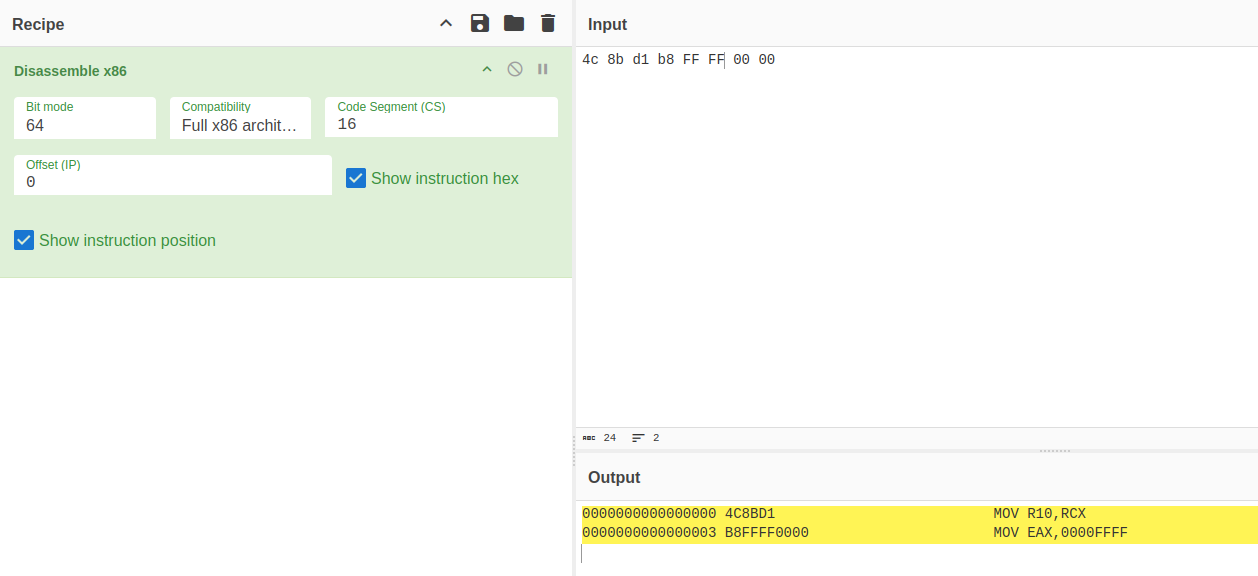The image size is (1258, 576).
Task: Click the input line count icon
Action: [638, 438]
